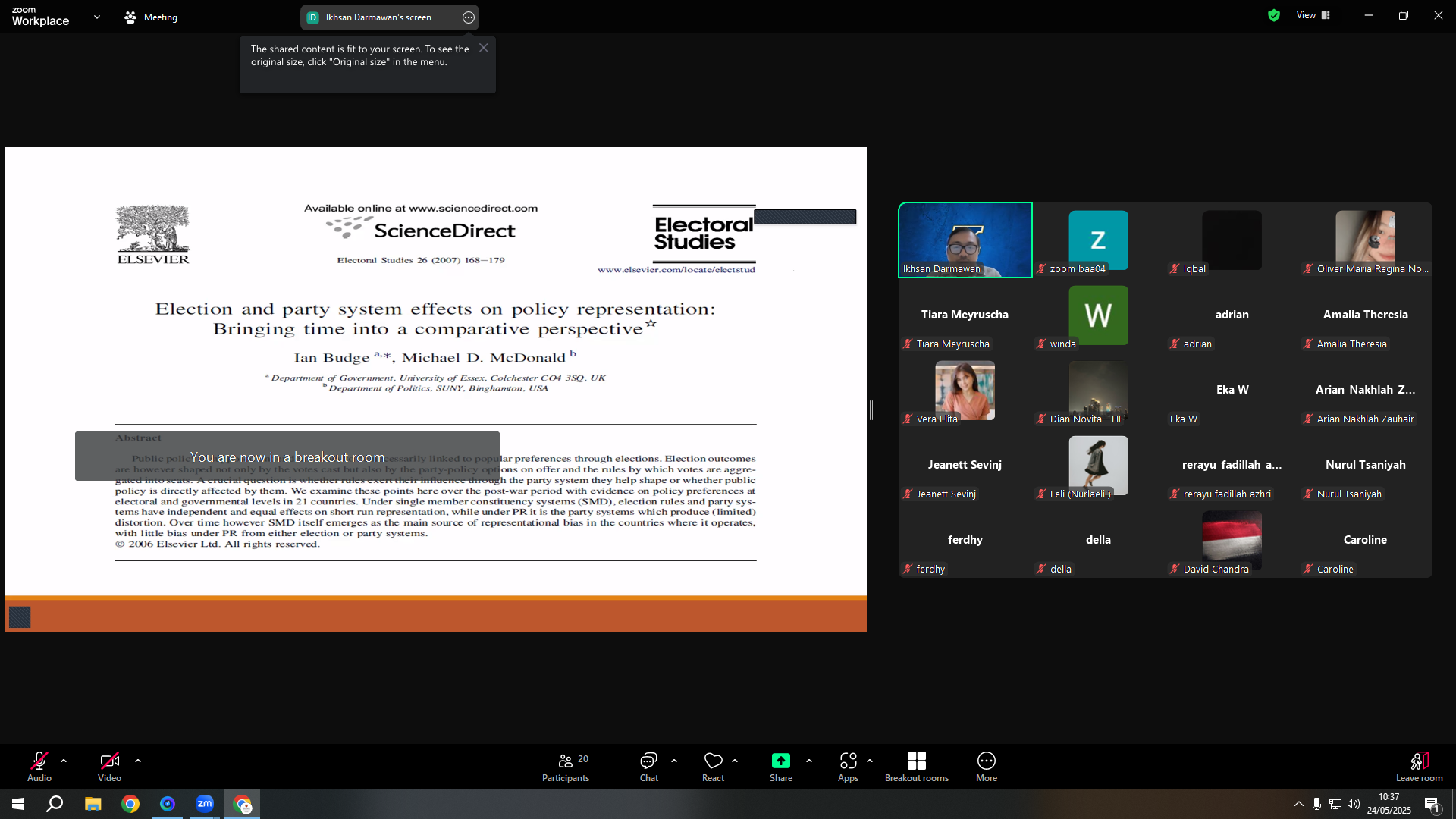1456x819 pixels.
Task: Switch to Zoom app in taskbar
Action: pyautogui.click(x=205, y=804)
